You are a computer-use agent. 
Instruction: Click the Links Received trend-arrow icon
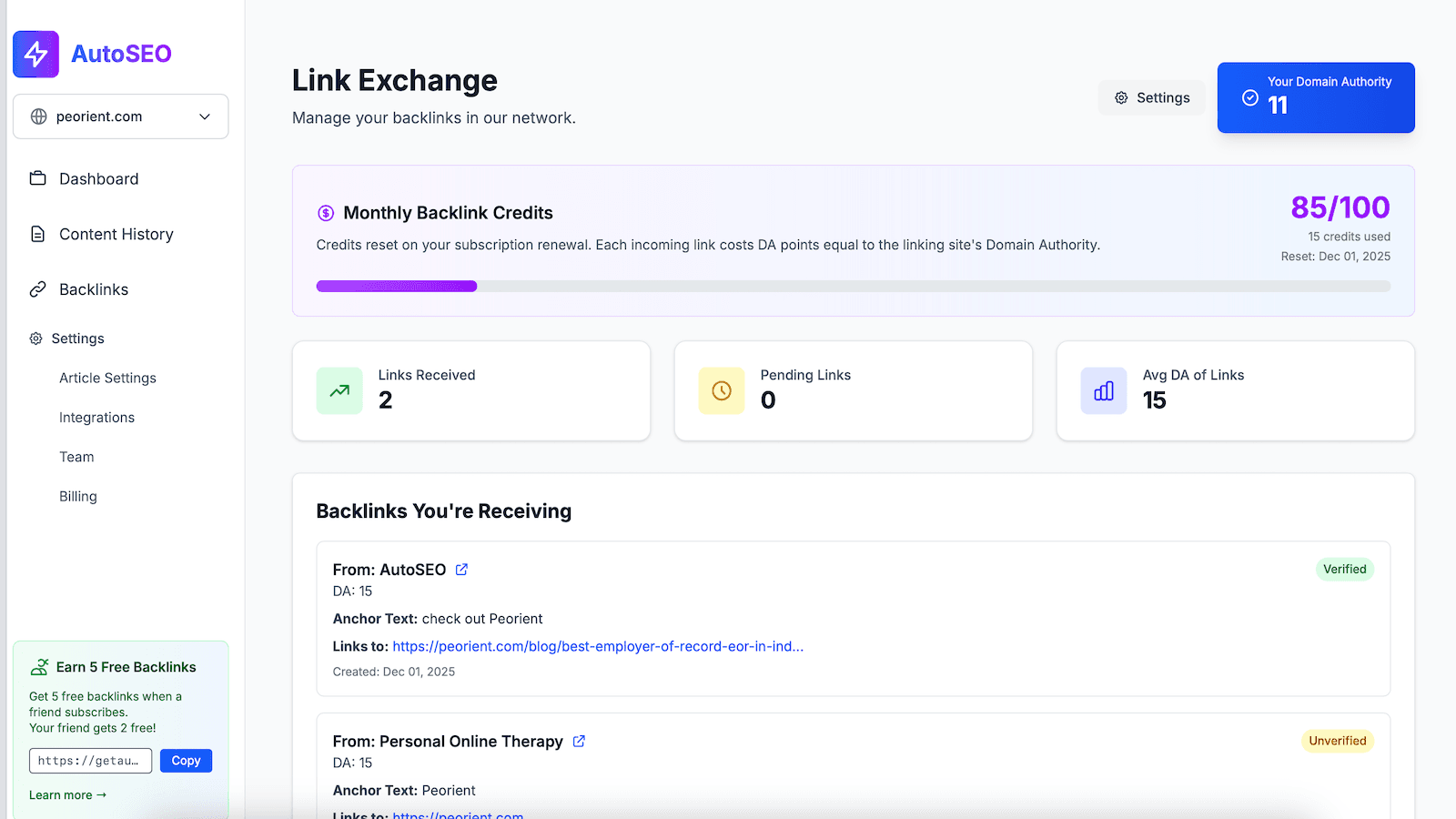(x=339, y=390)
